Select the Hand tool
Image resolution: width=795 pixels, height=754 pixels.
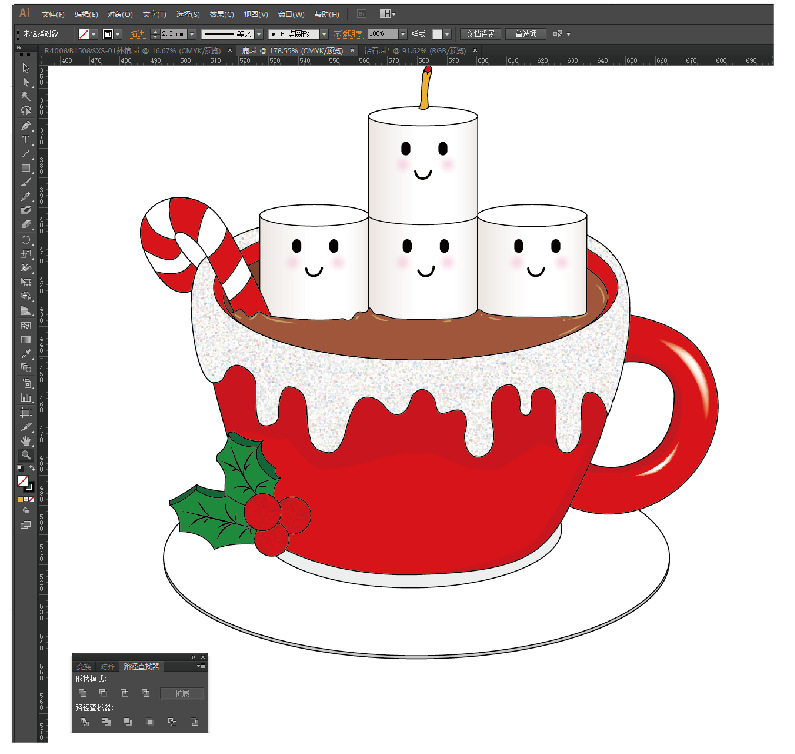tap(26, 441)
